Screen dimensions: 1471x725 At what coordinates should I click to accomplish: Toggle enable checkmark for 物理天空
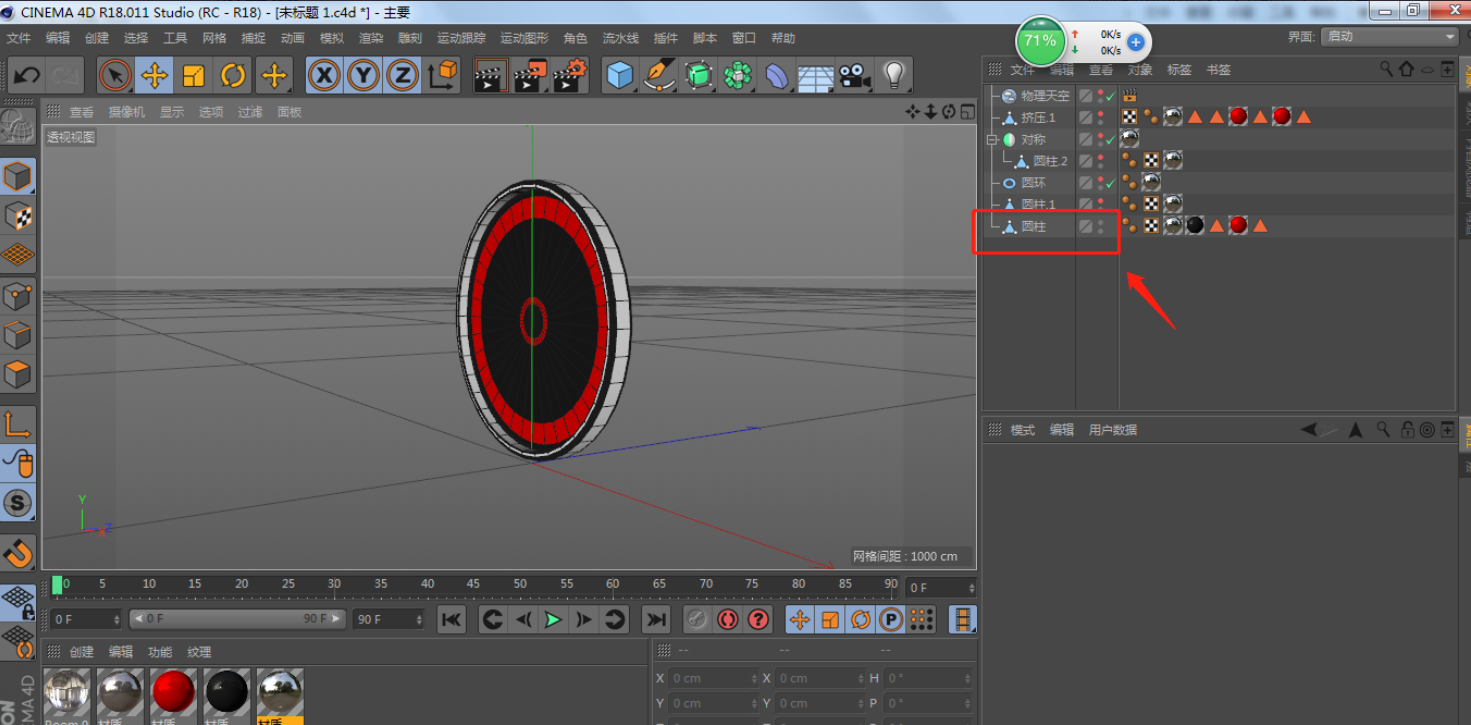coord(1111,97)
